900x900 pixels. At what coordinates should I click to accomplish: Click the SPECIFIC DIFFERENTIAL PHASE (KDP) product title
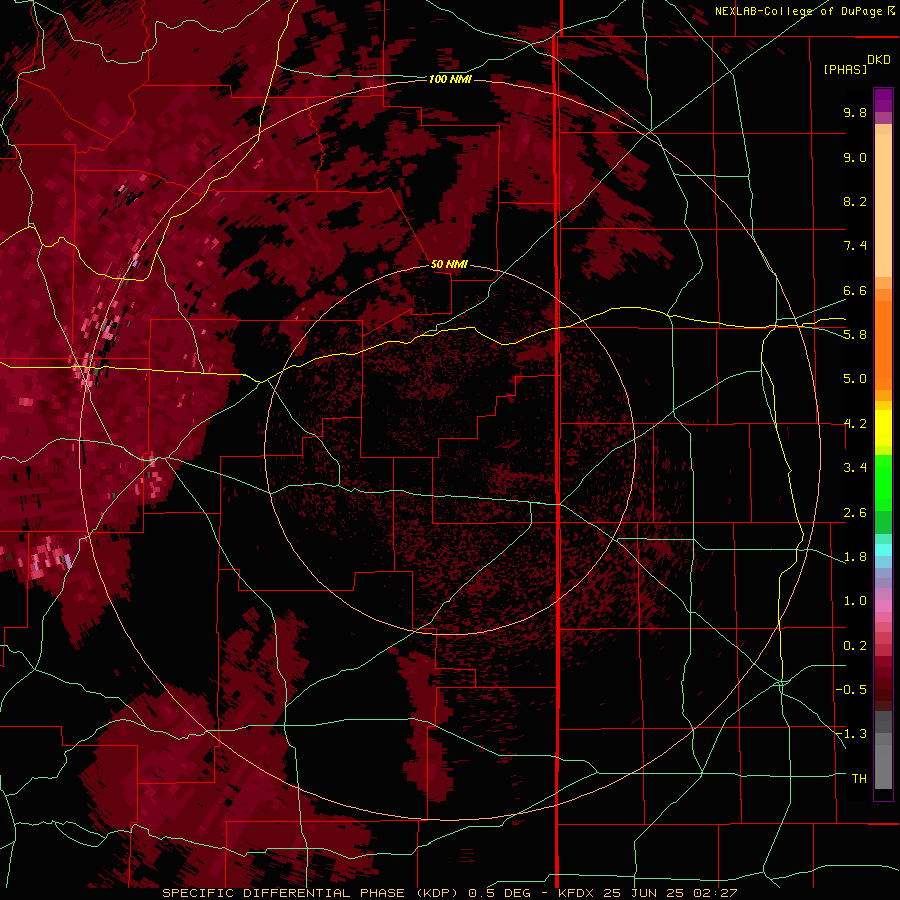pos(312,893)
